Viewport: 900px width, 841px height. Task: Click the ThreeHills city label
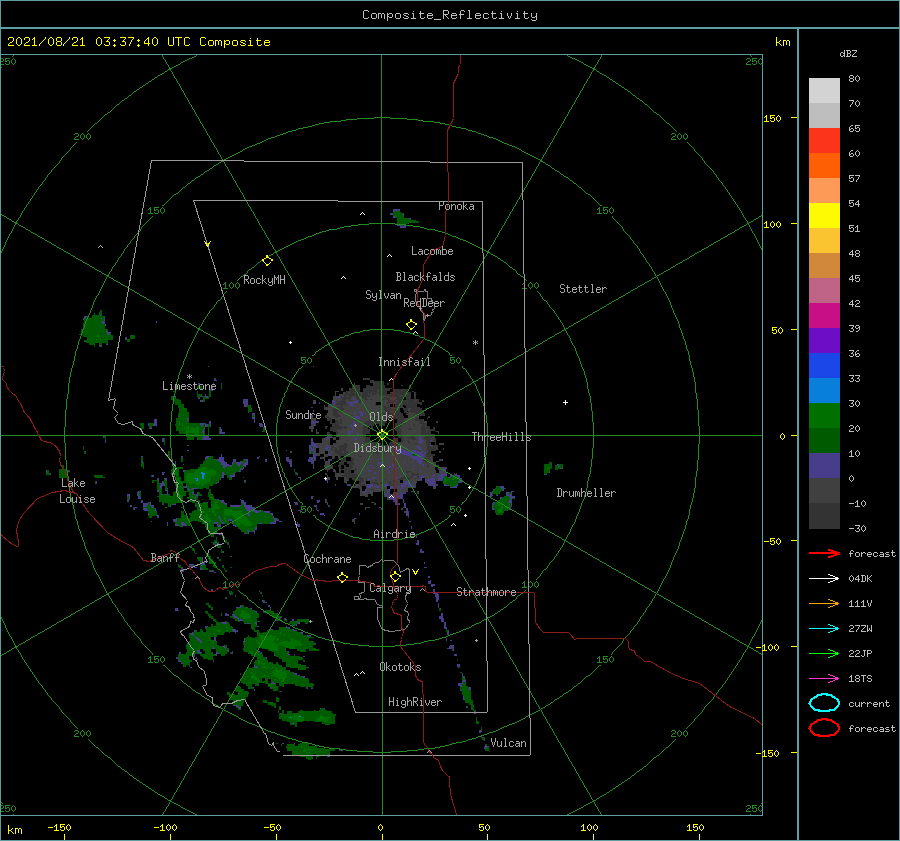501,437
